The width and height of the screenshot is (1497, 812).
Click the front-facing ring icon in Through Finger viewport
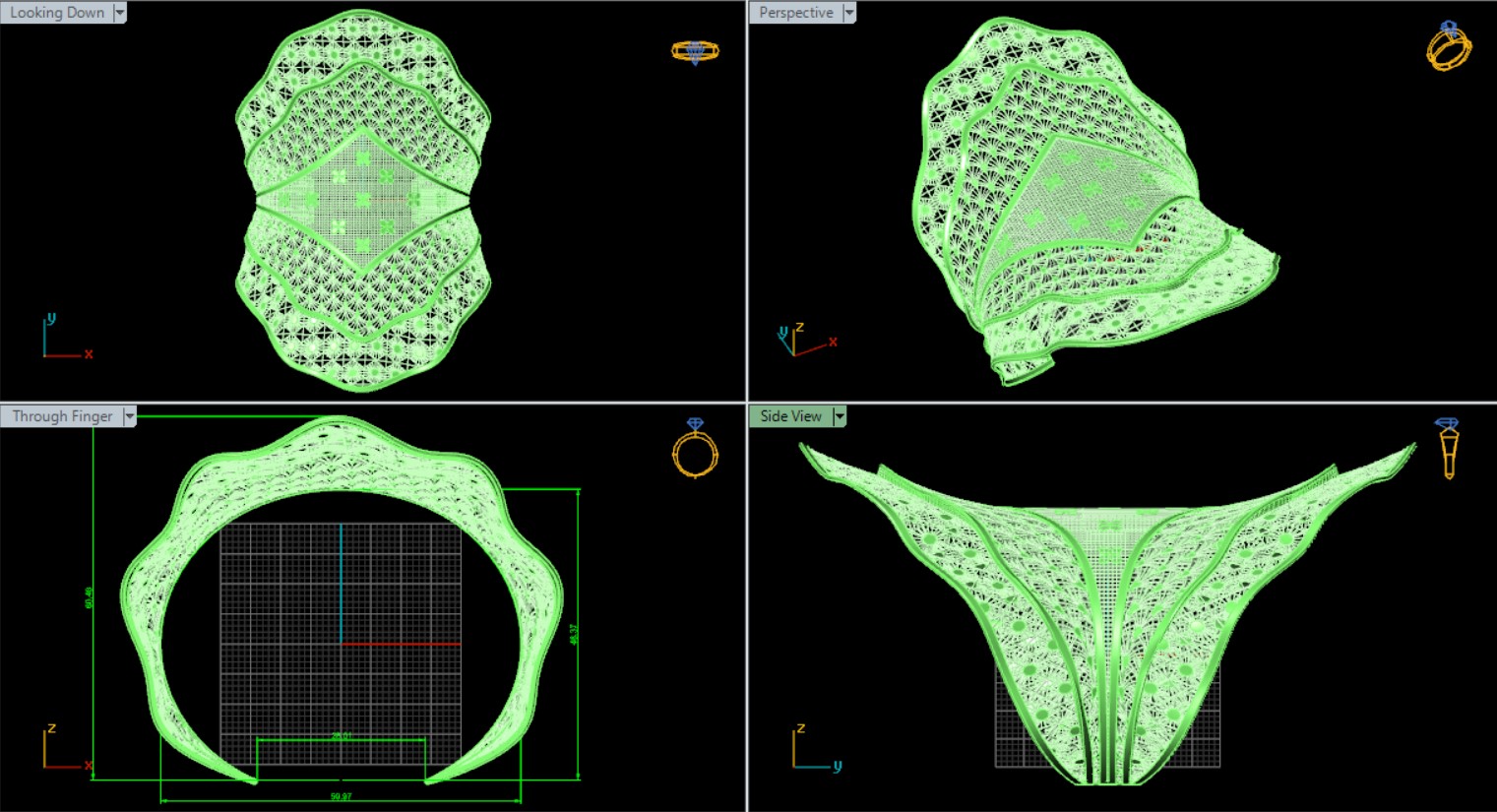695,449
